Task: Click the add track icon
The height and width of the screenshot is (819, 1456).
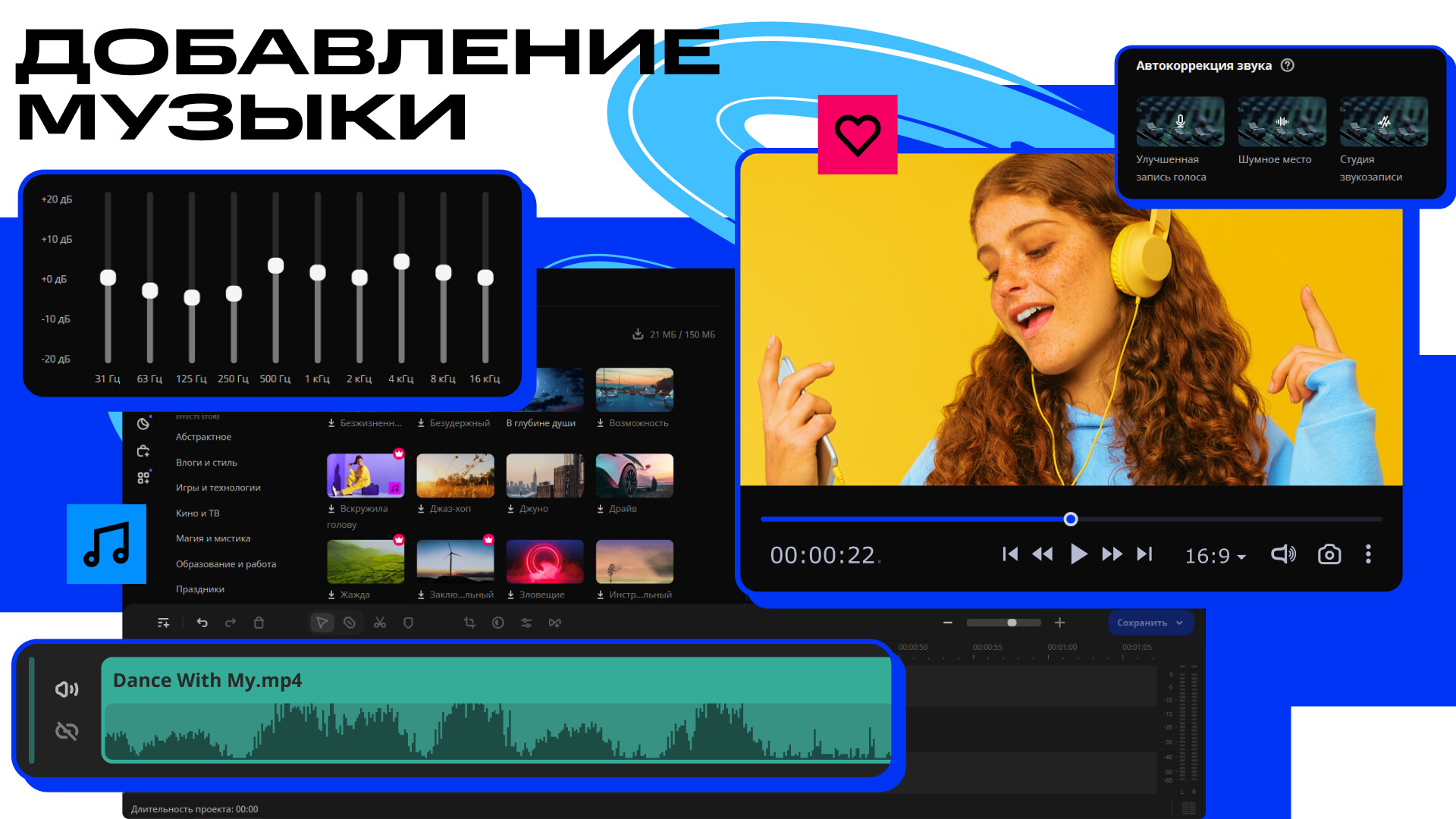Action: (163, 623)
